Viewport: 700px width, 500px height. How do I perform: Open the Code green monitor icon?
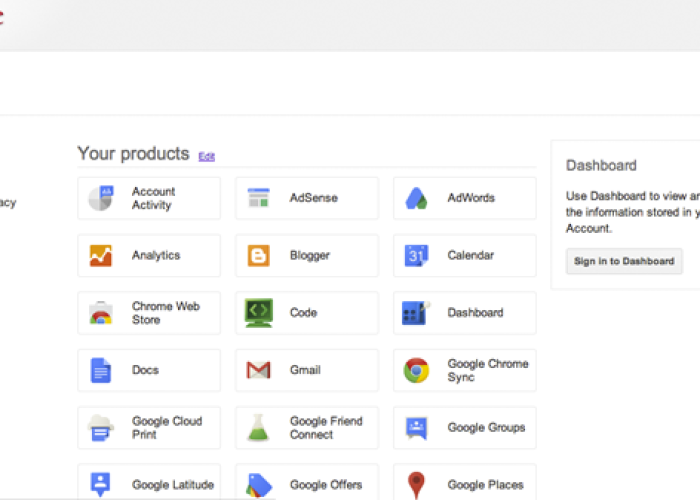(x=258, y=313)
